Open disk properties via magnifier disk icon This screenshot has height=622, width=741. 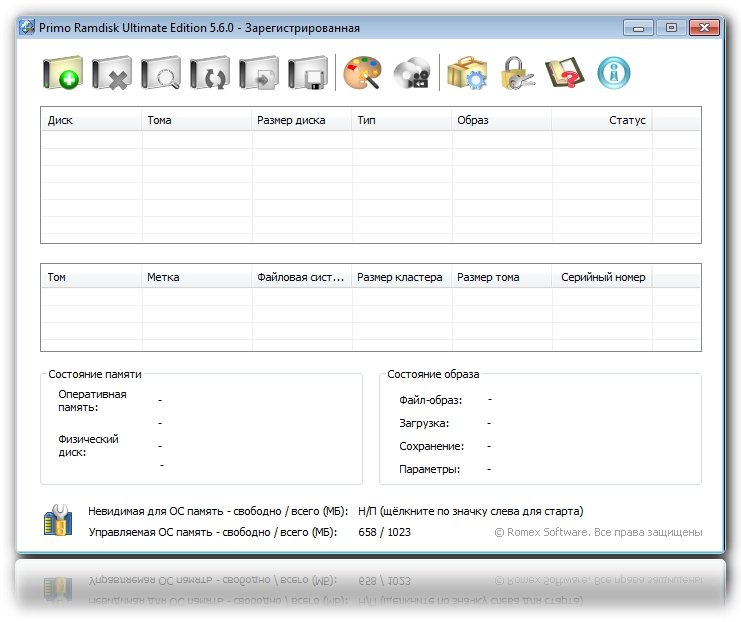click(x=160, y=74)
